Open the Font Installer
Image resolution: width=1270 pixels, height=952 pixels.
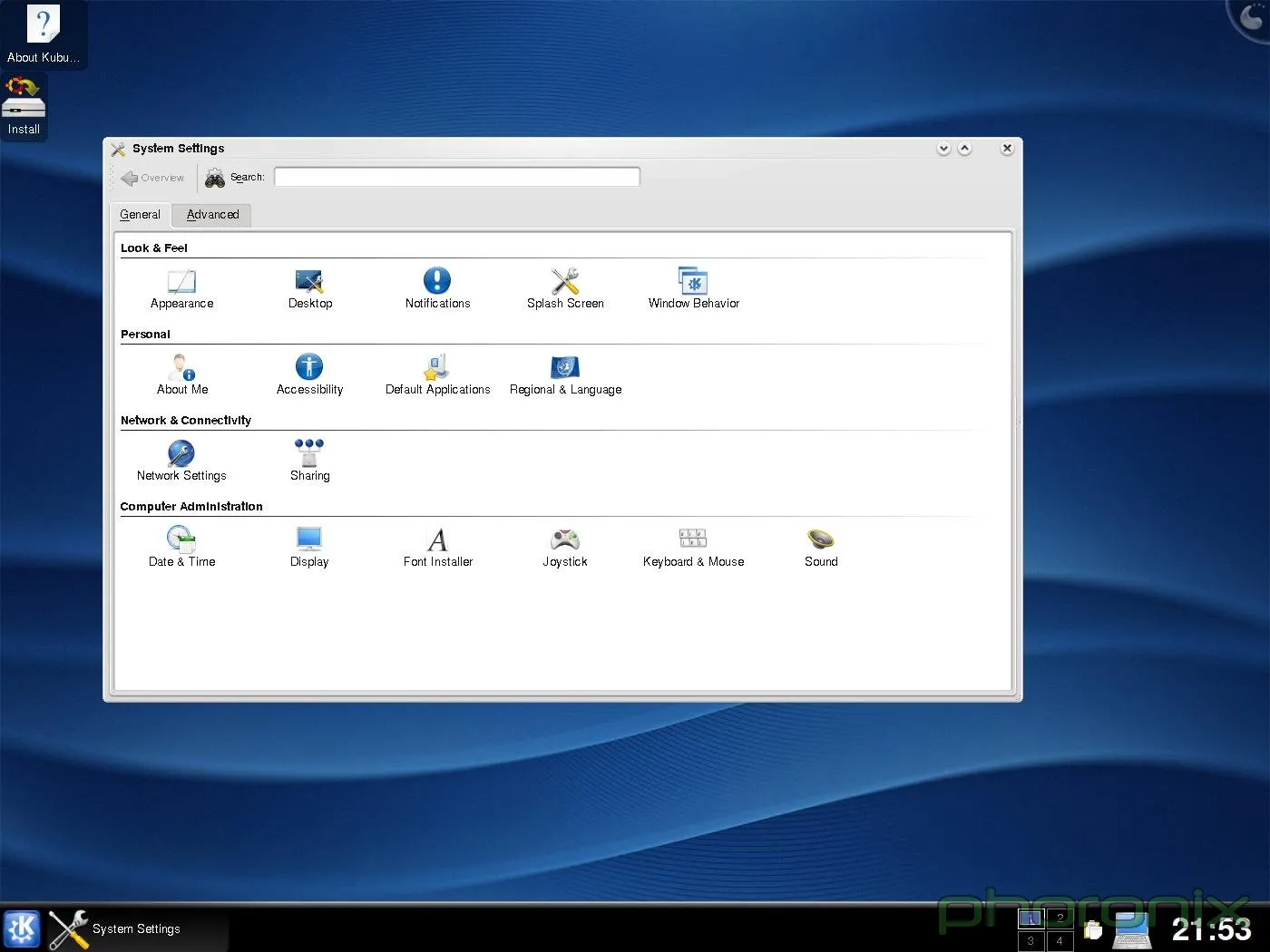click(437, 548)
